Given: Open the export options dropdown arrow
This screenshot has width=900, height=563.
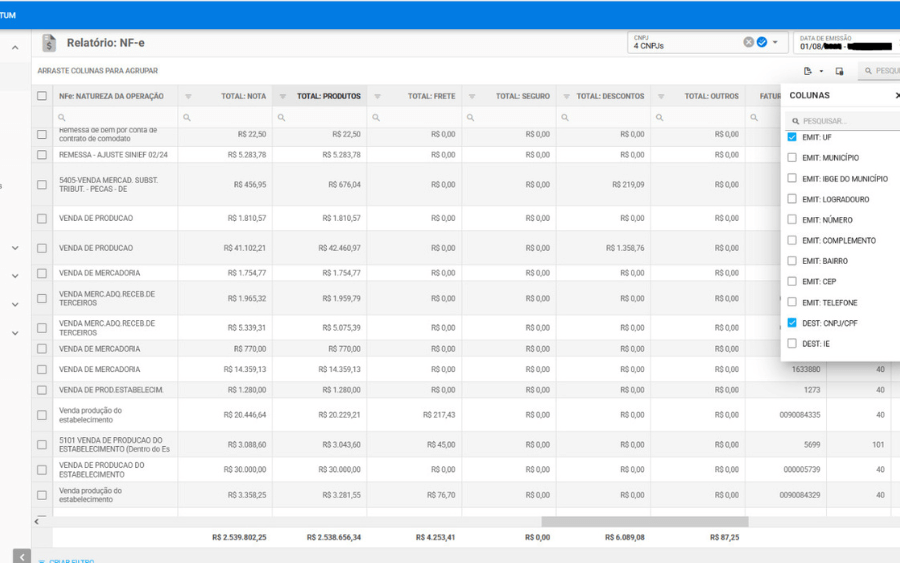Looking at the screenshot, I should tap(821, 71).
